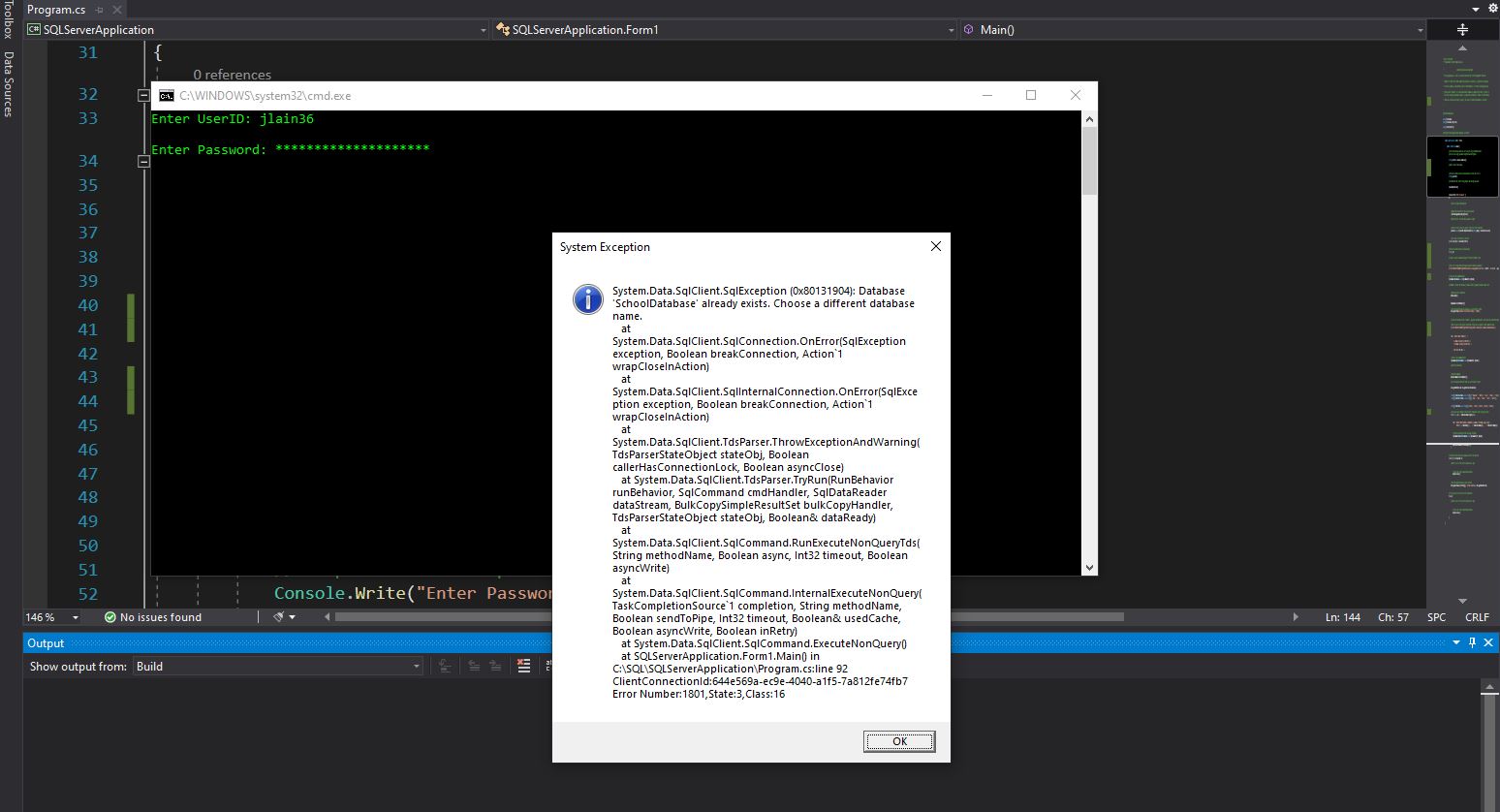Pin the Program.cs tab
This screenshot has height=812, width=1500.
coord(100,10)
